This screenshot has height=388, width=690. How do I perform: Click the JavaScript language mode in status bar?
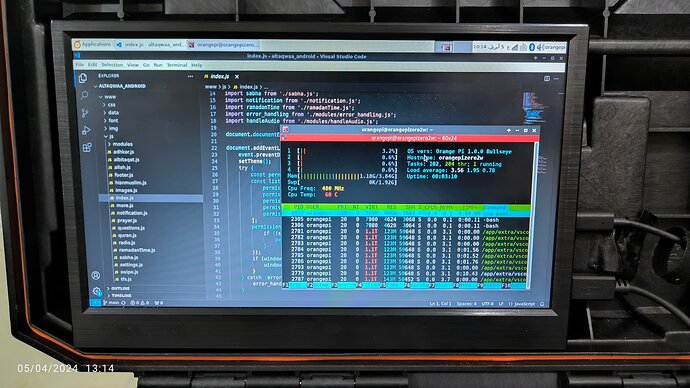(522, 304)
